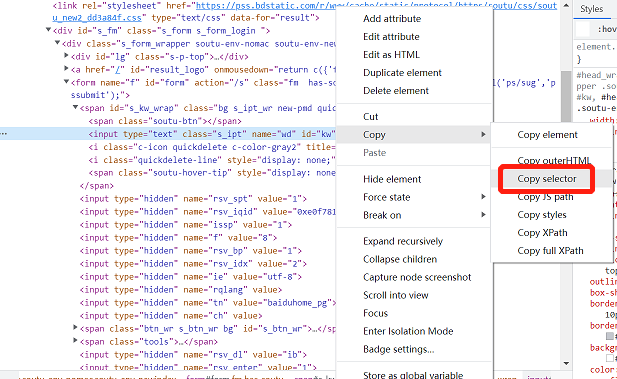
Task: Select Edit as HTML menu entry
Action: pyautogui.click(x=391, y=55)
